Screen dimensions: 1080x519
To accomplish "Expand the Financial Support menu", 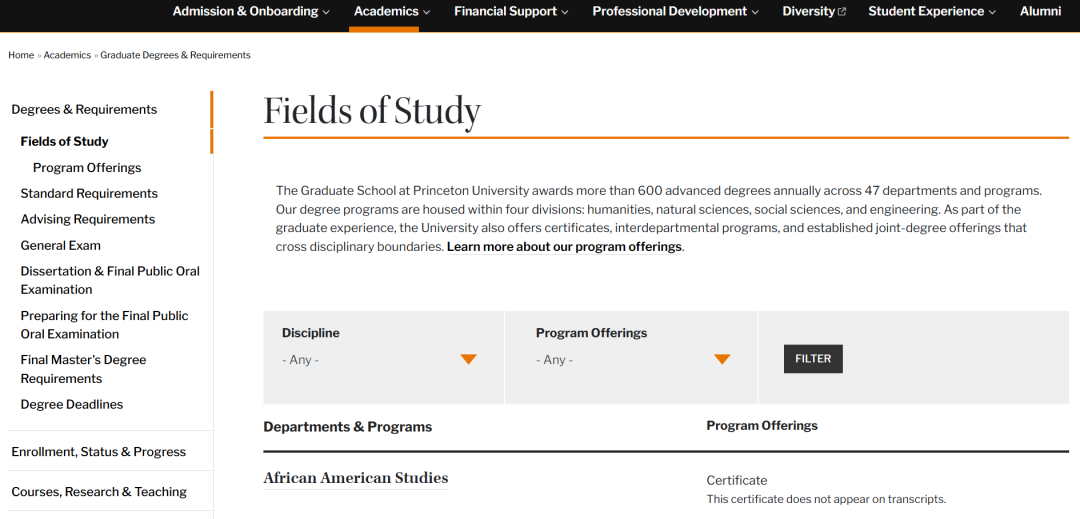I will pos(512,12).
